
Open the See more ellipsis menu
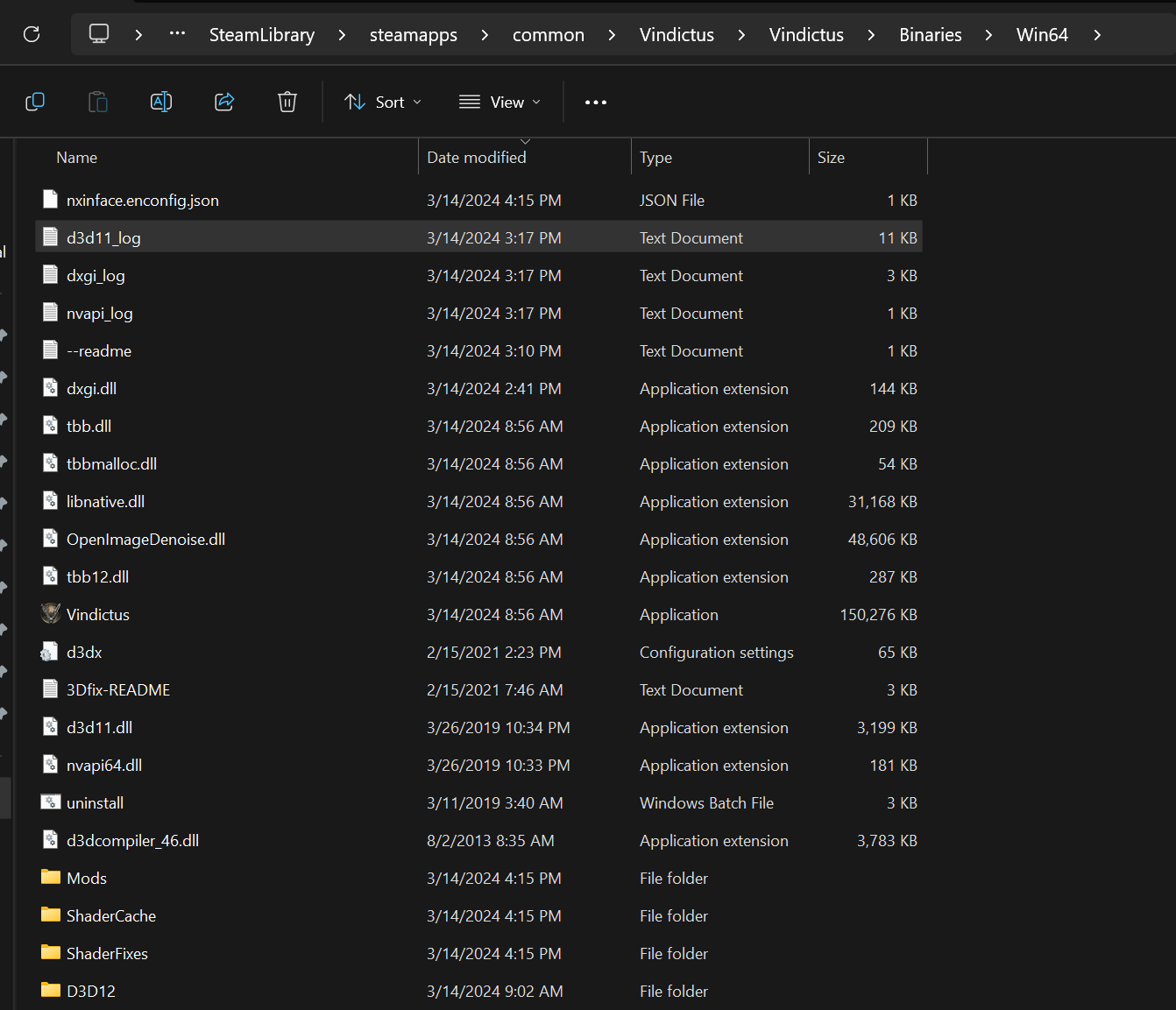click(x=596, y=102)
